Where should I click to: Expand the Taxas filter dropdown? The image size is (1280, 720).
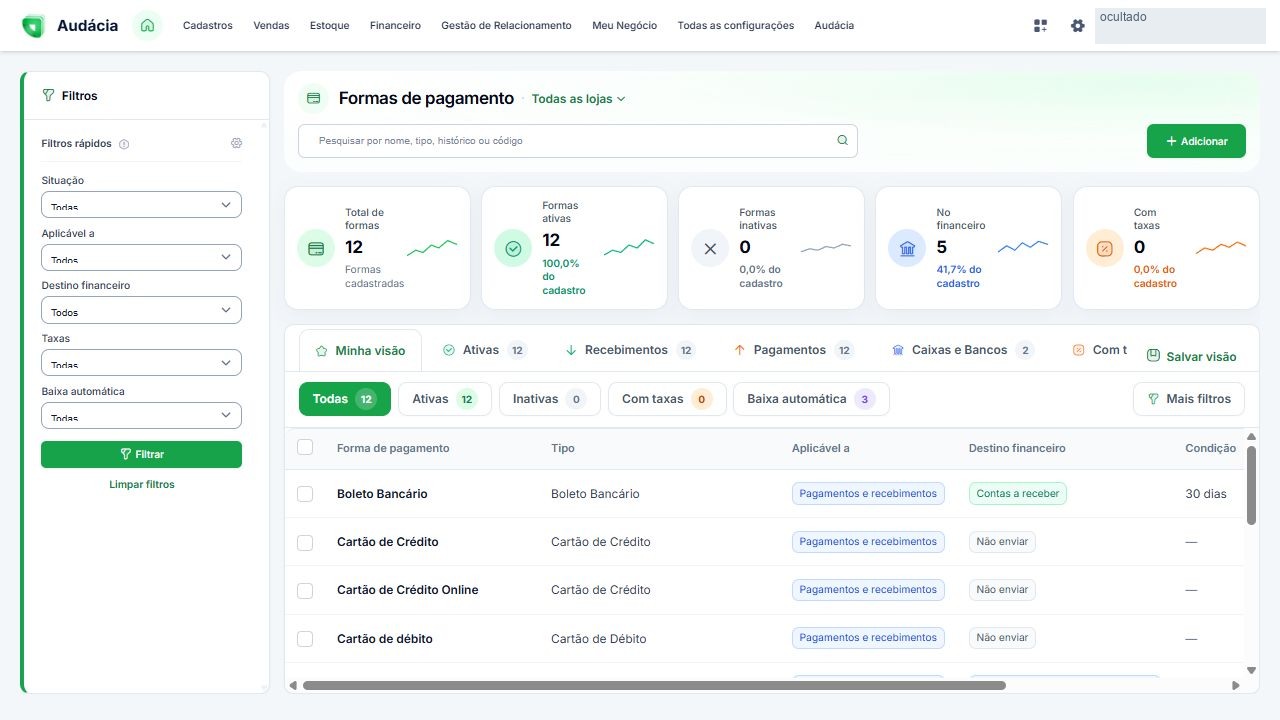(x=141, y=363)
